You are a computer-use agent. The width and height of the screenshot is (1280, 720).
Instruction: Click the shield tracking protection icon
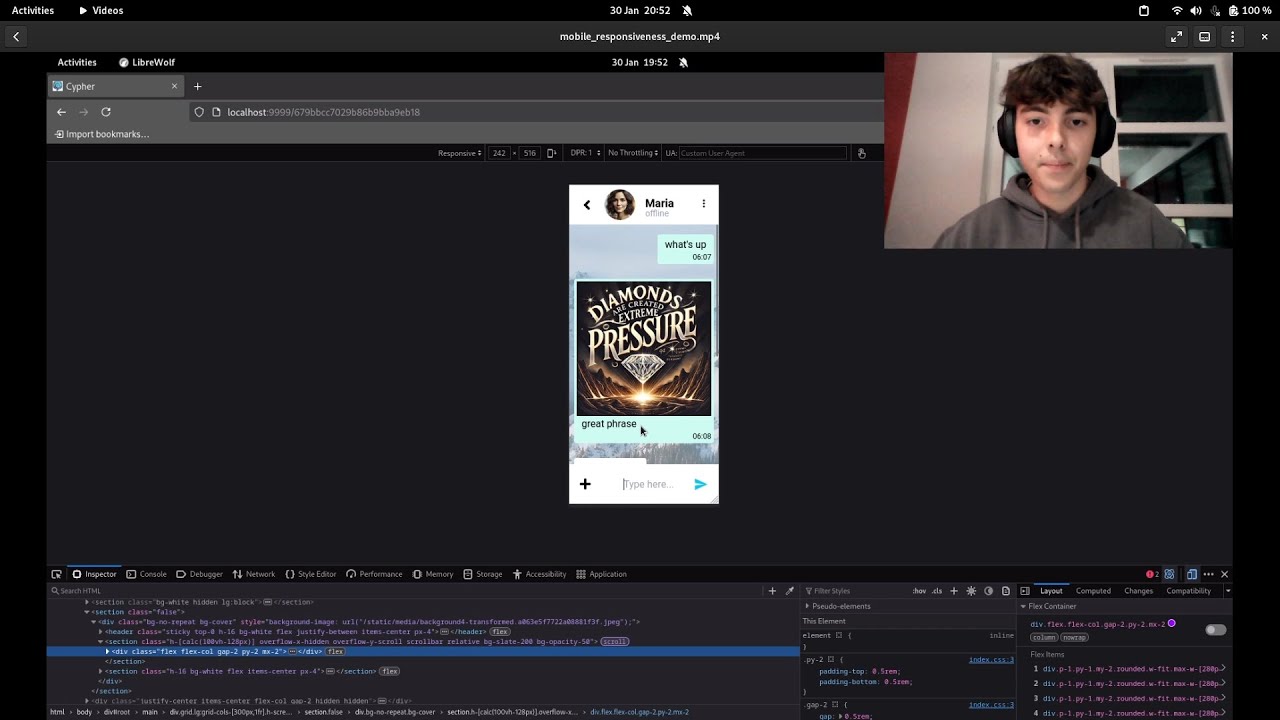(x=199, y=112)
